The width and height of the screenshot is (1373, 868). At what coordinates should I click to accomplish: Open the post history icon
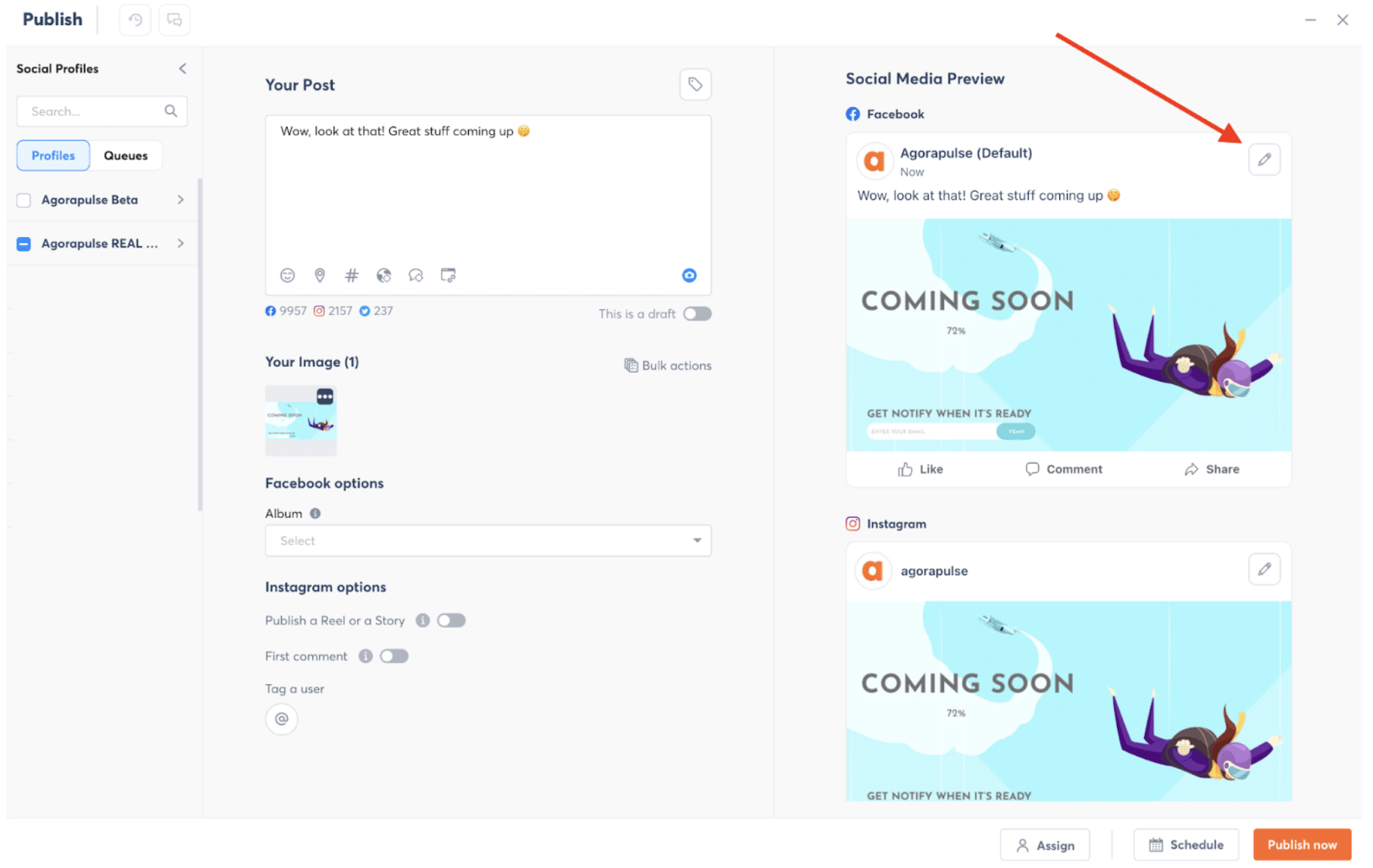pos(135,20)
